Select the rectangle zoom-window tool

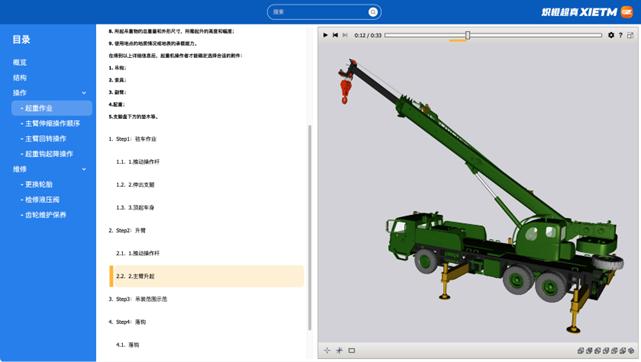(352, 350)
